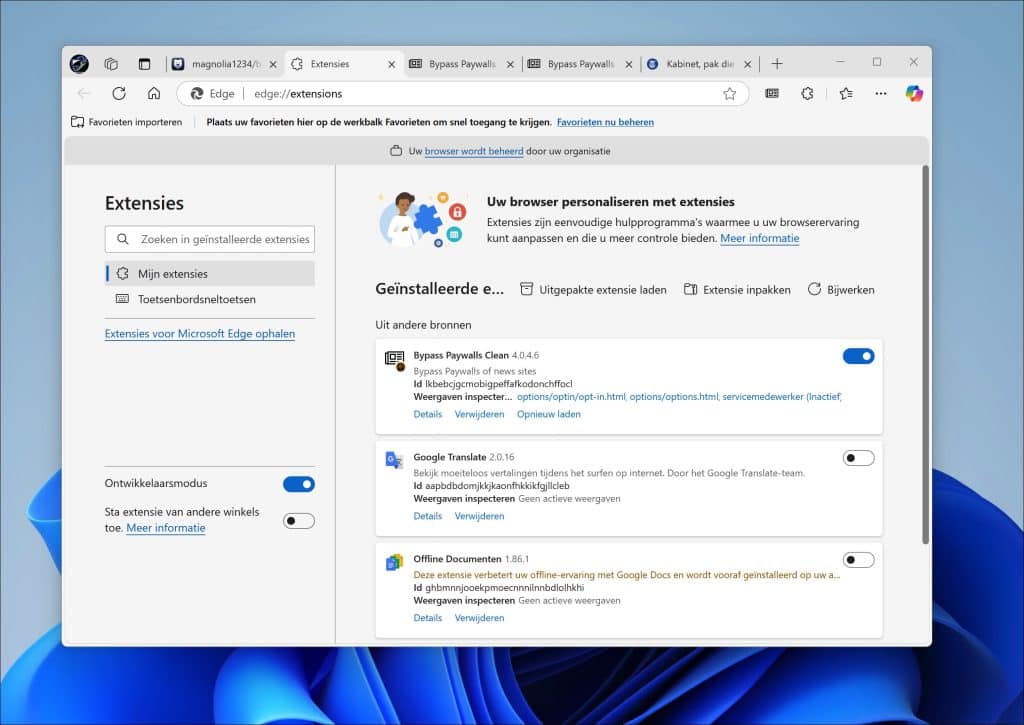Go to Home page icon
Image resolution: width=1024 pixels, height=725 pixels.
(153, 93)
